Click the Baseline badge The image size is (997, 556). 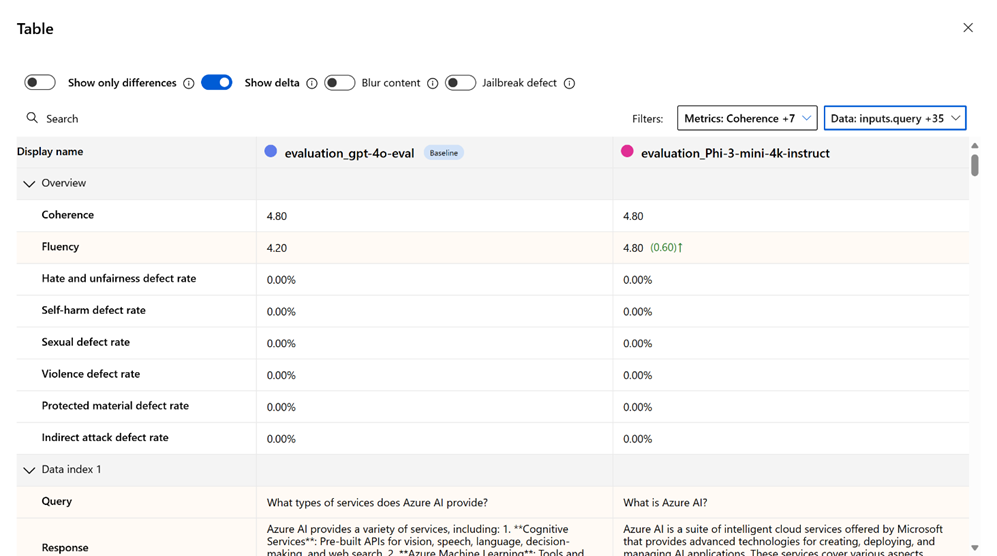point(444,153)
